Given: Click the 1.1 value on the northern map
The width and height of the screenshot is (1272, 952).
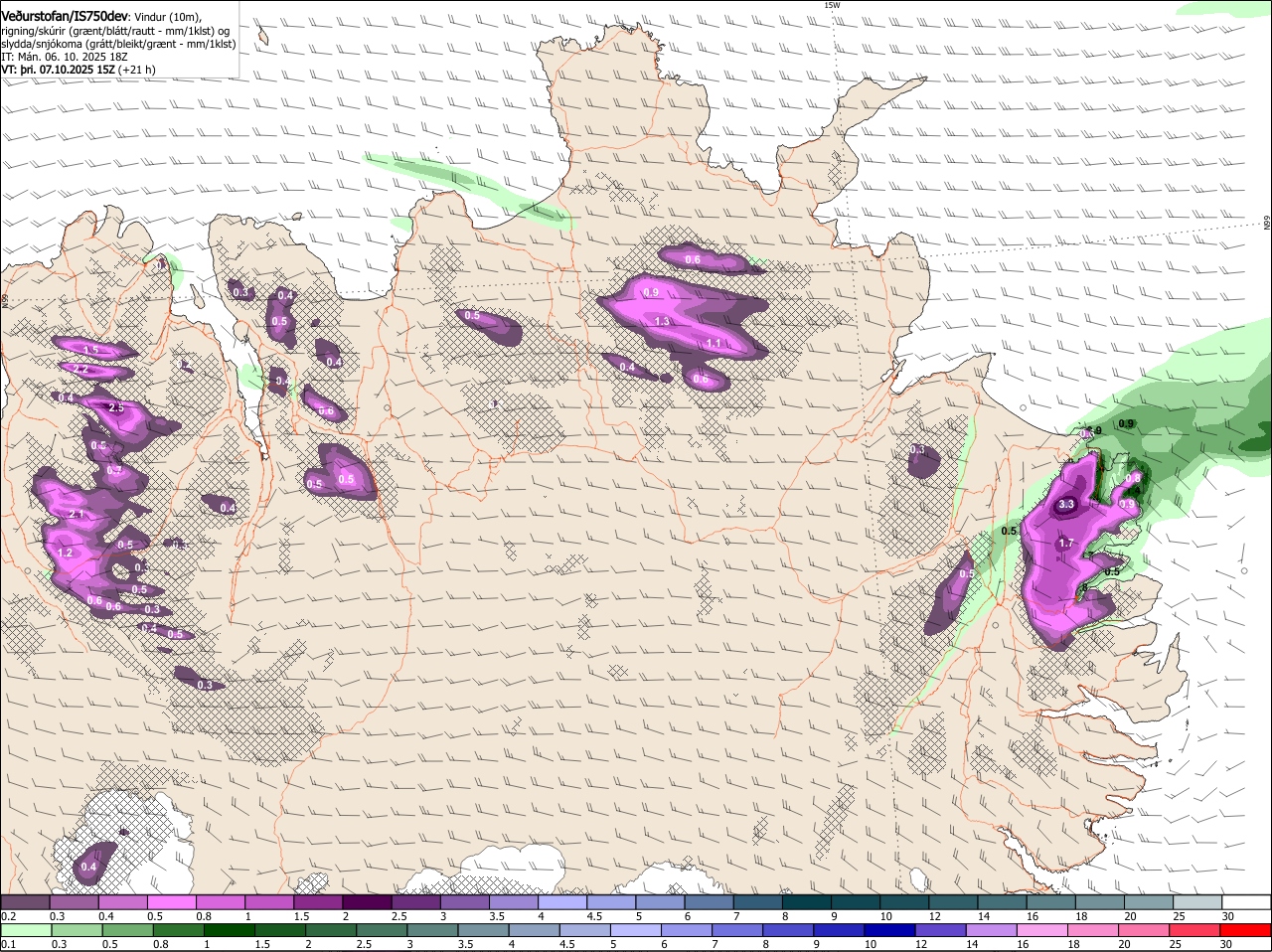Looking at the screenshot, I should [x=713, y=343].
